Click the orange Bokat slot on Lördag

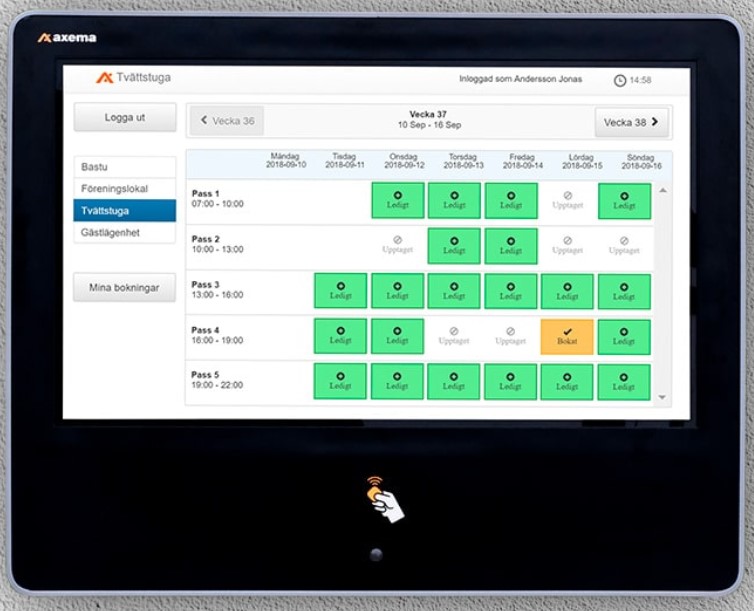click(567, 336)
